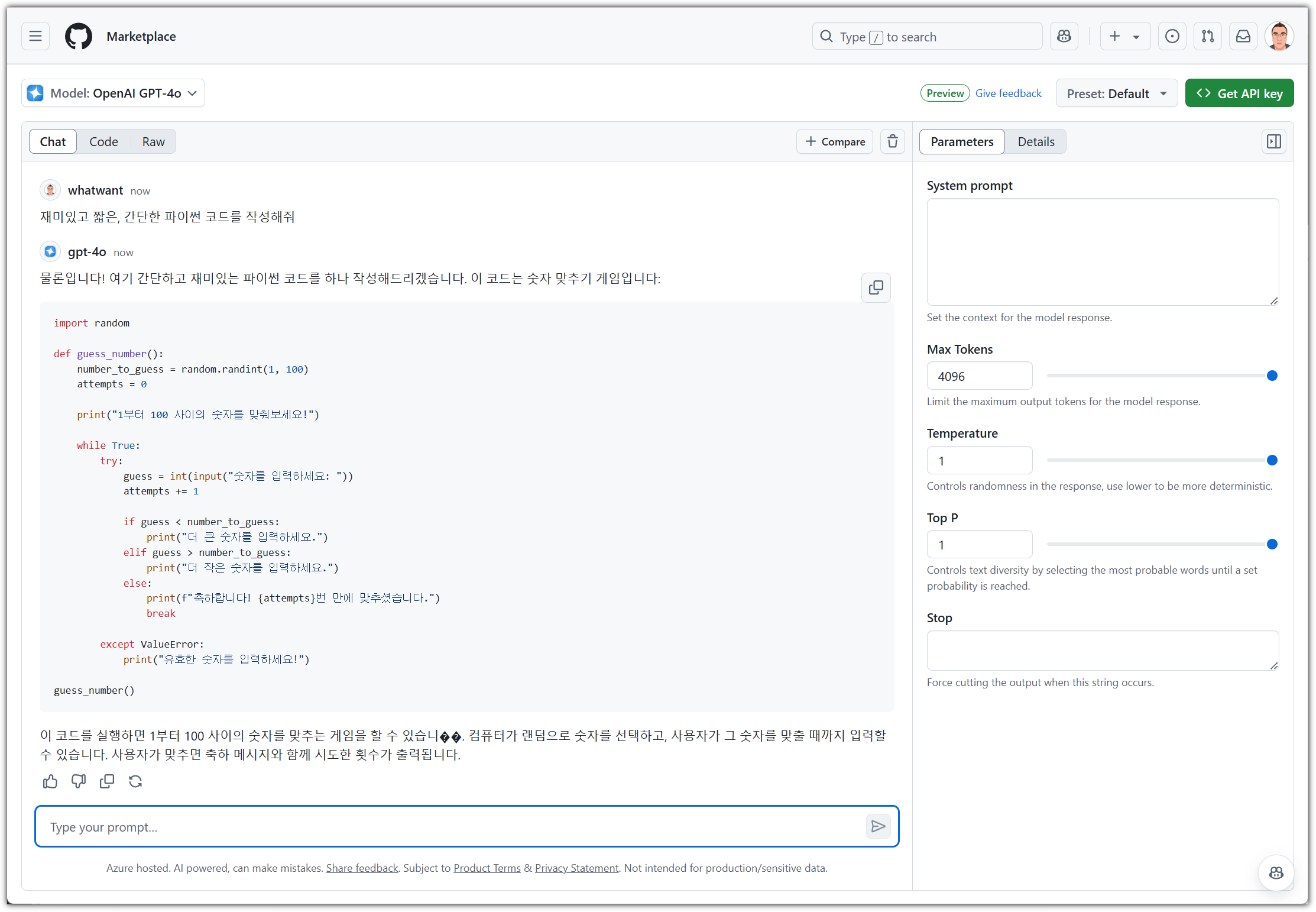The width and height of the screenshot is (1316, 912).
Task: Give thumbs down to response
Action: coord(79,781)
